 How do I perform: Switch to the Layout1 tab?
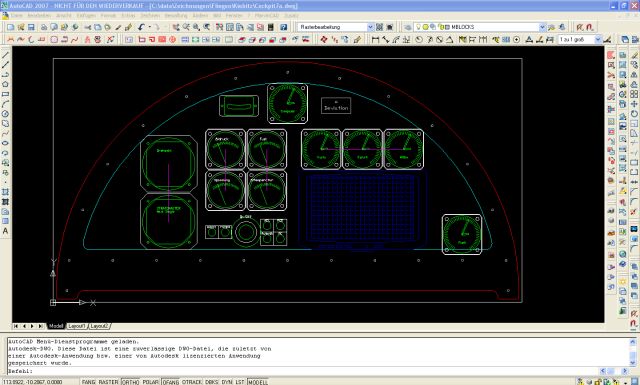[x=77, y=326]
